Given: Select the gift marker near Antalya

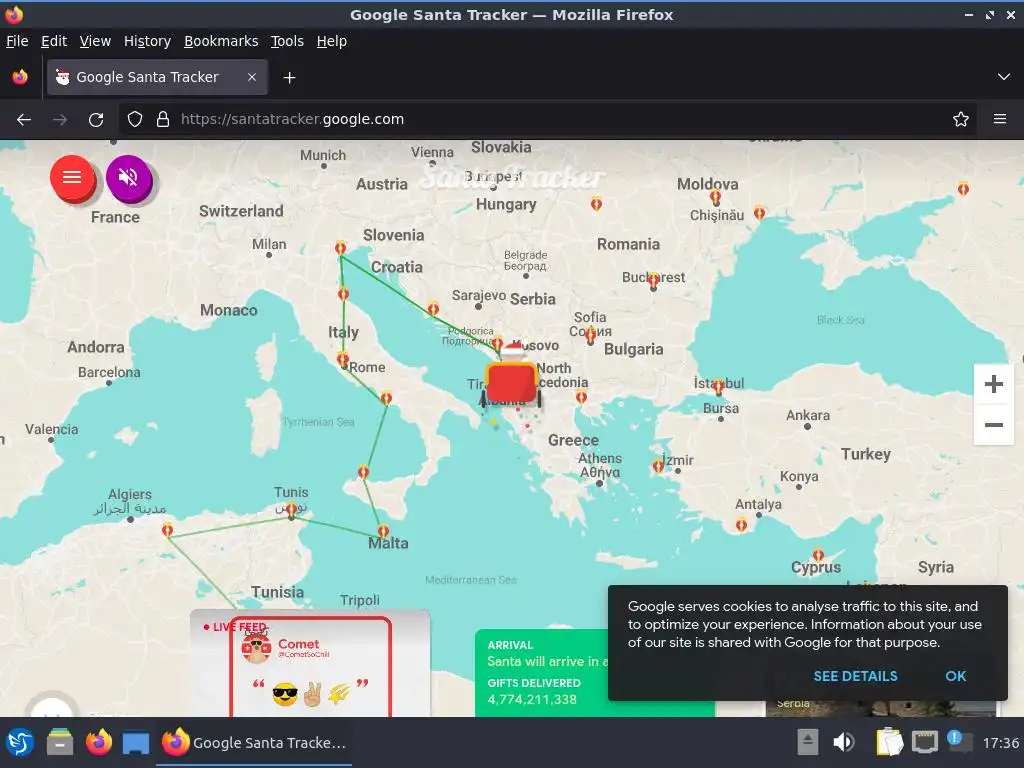Looking at the screenshot, I should pyautogui.click(x=741, y=525).
